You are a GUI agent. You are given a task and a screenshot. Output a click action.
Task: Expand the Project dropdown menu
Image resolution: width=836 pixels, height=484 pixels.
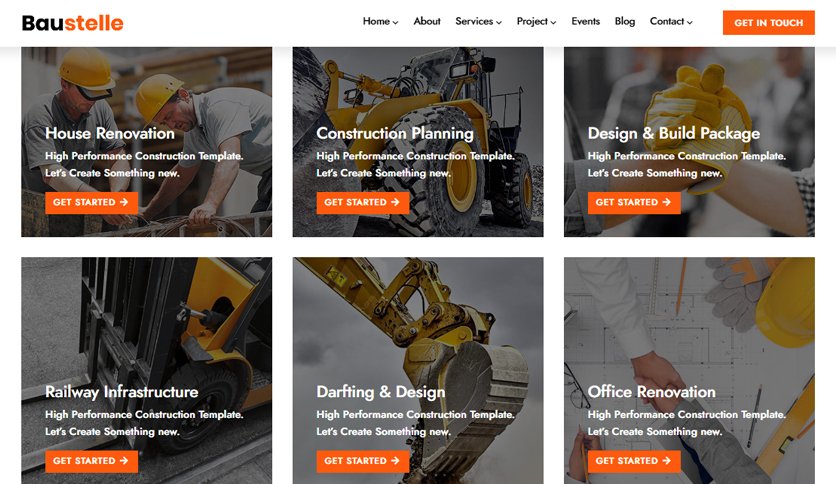536,21
